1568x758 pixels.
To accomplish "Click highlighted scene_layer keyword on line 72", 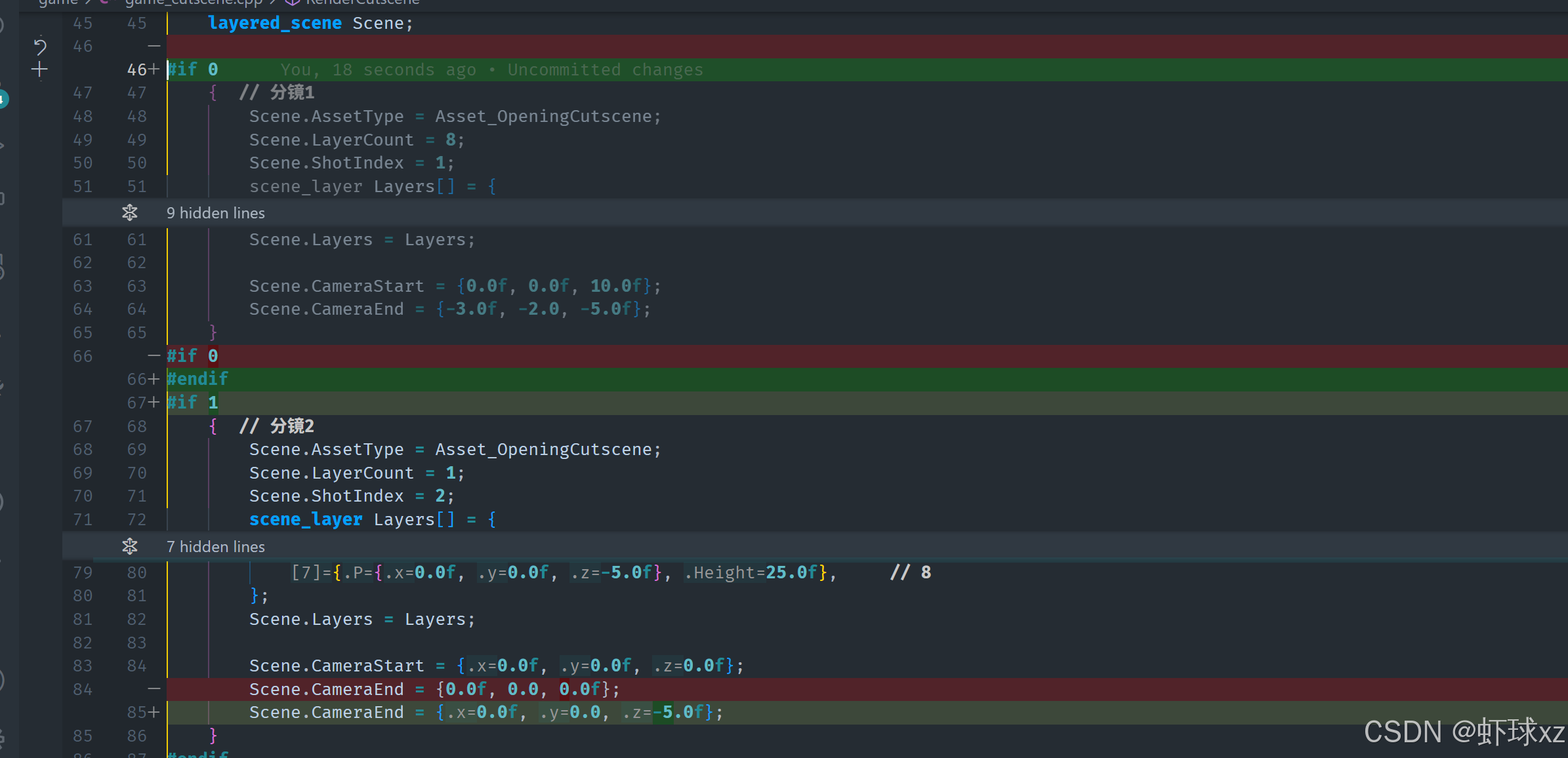I will [305, 520].
